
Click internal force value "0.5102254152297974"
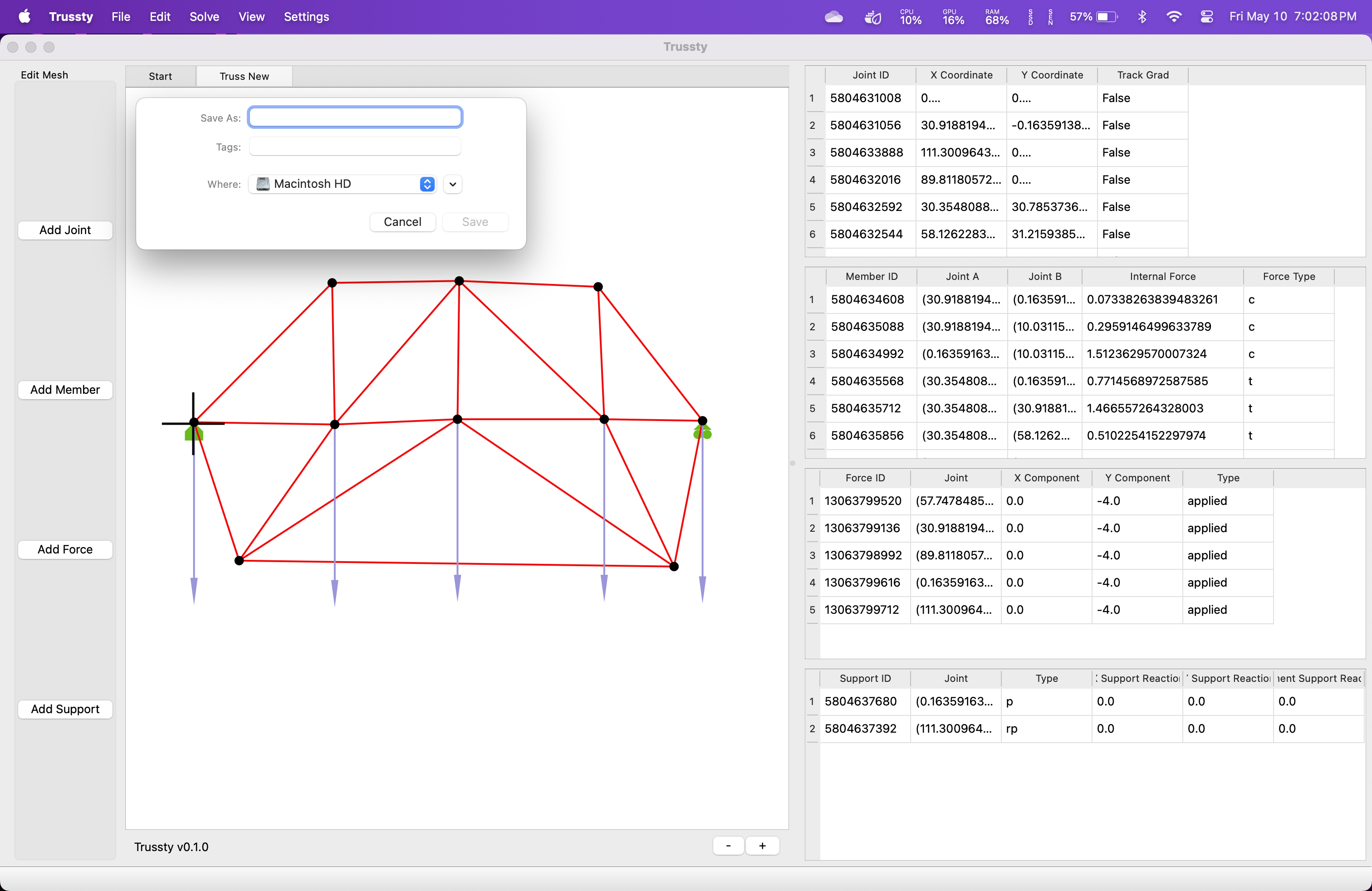(x=1163, y=436)
